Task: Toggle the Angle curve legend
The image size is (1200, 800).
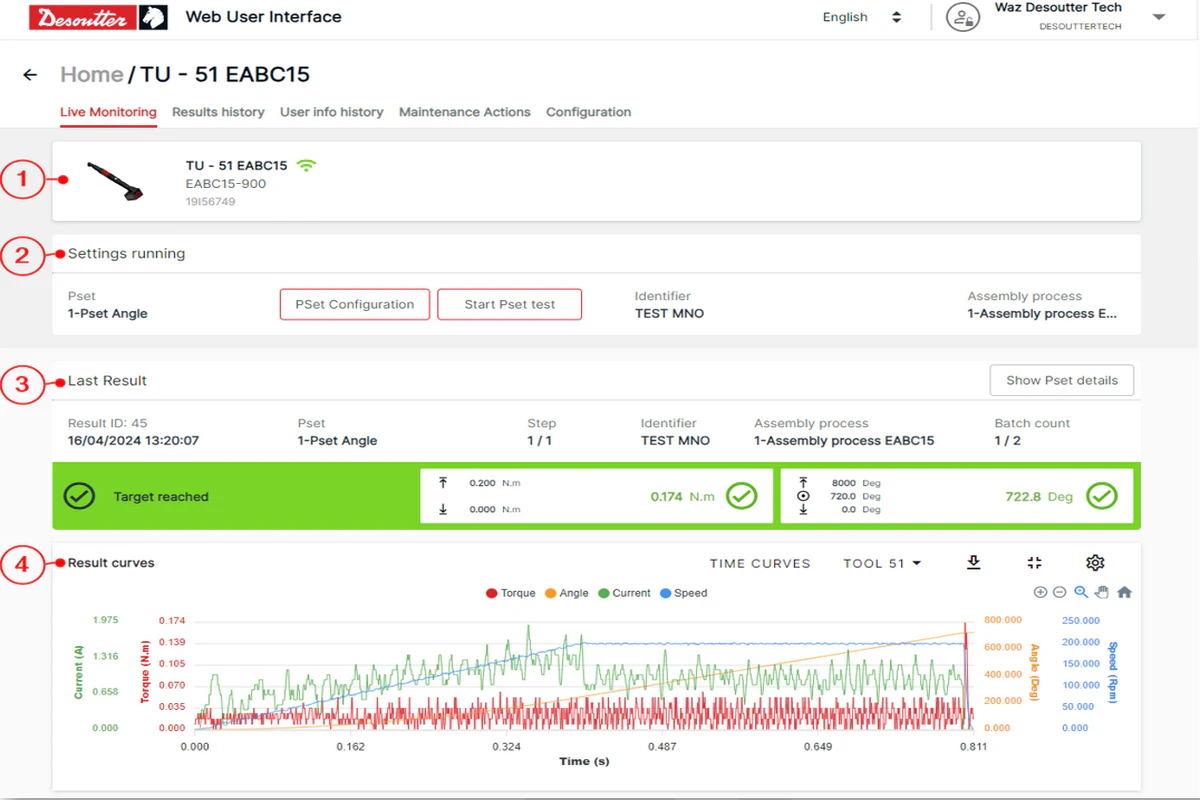Action: (567, 593)
